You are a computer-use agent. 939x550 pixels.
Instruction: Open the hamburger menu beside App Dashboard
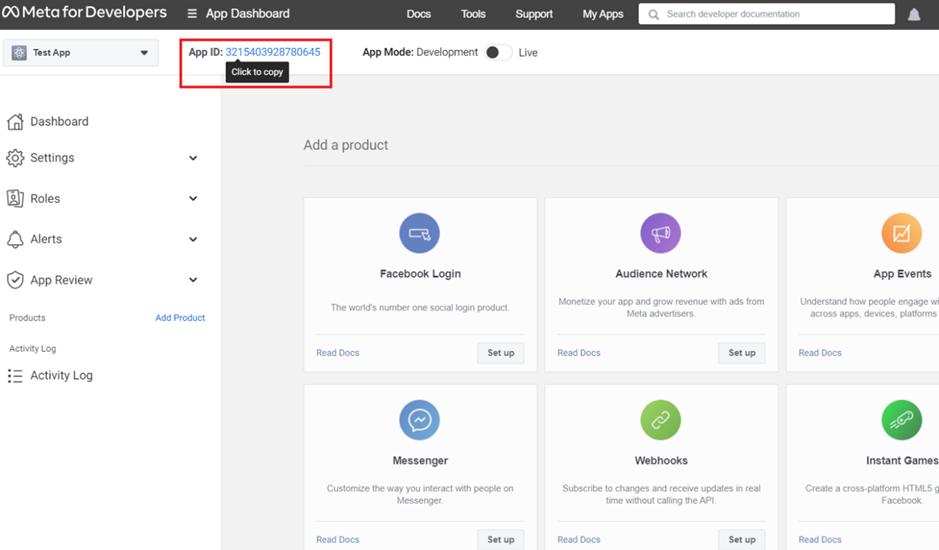pos(192,13)
